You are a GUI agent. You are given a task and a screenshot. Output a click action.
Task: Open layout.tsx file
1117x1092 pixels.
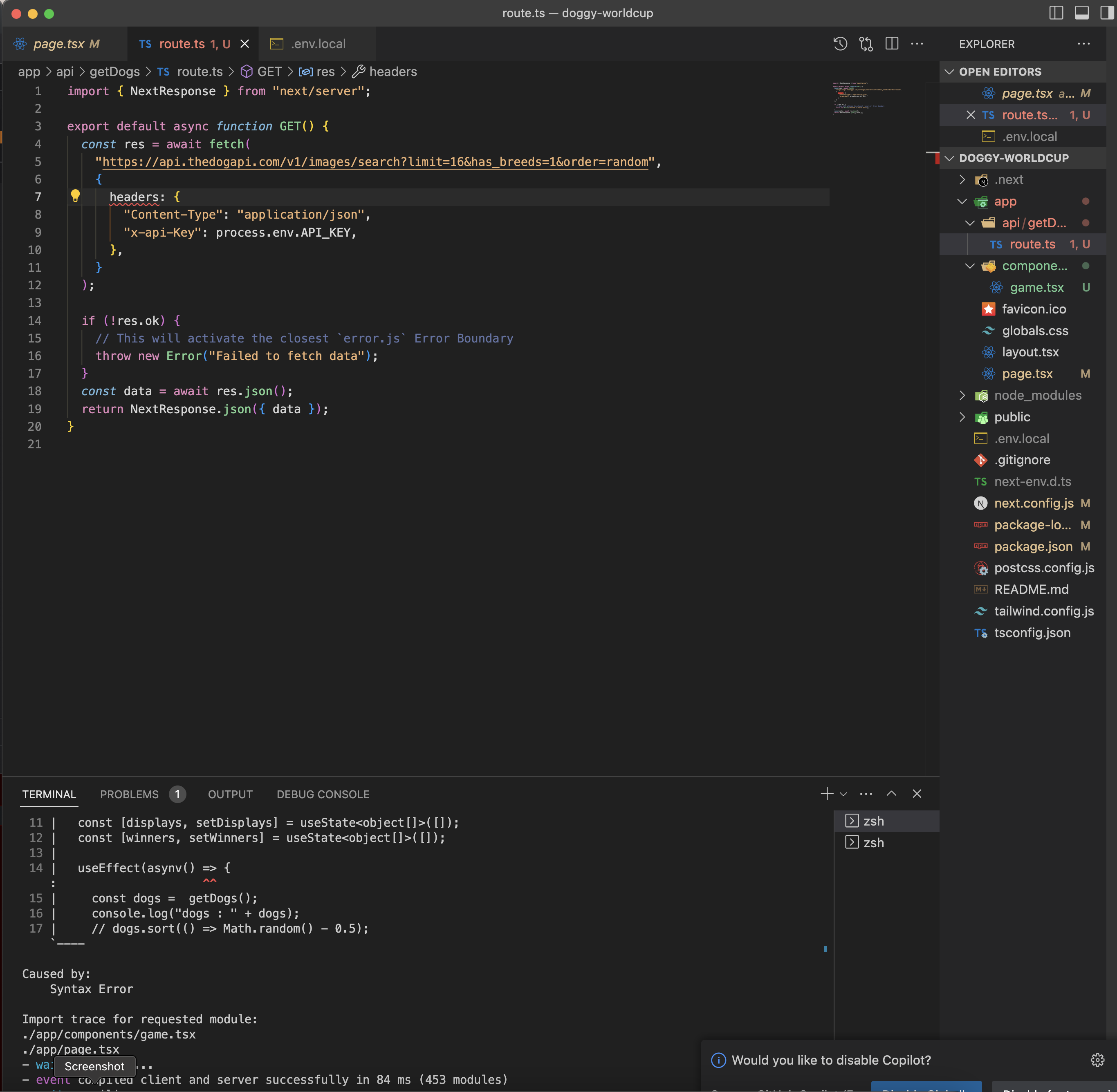[x=1023, y=352]
